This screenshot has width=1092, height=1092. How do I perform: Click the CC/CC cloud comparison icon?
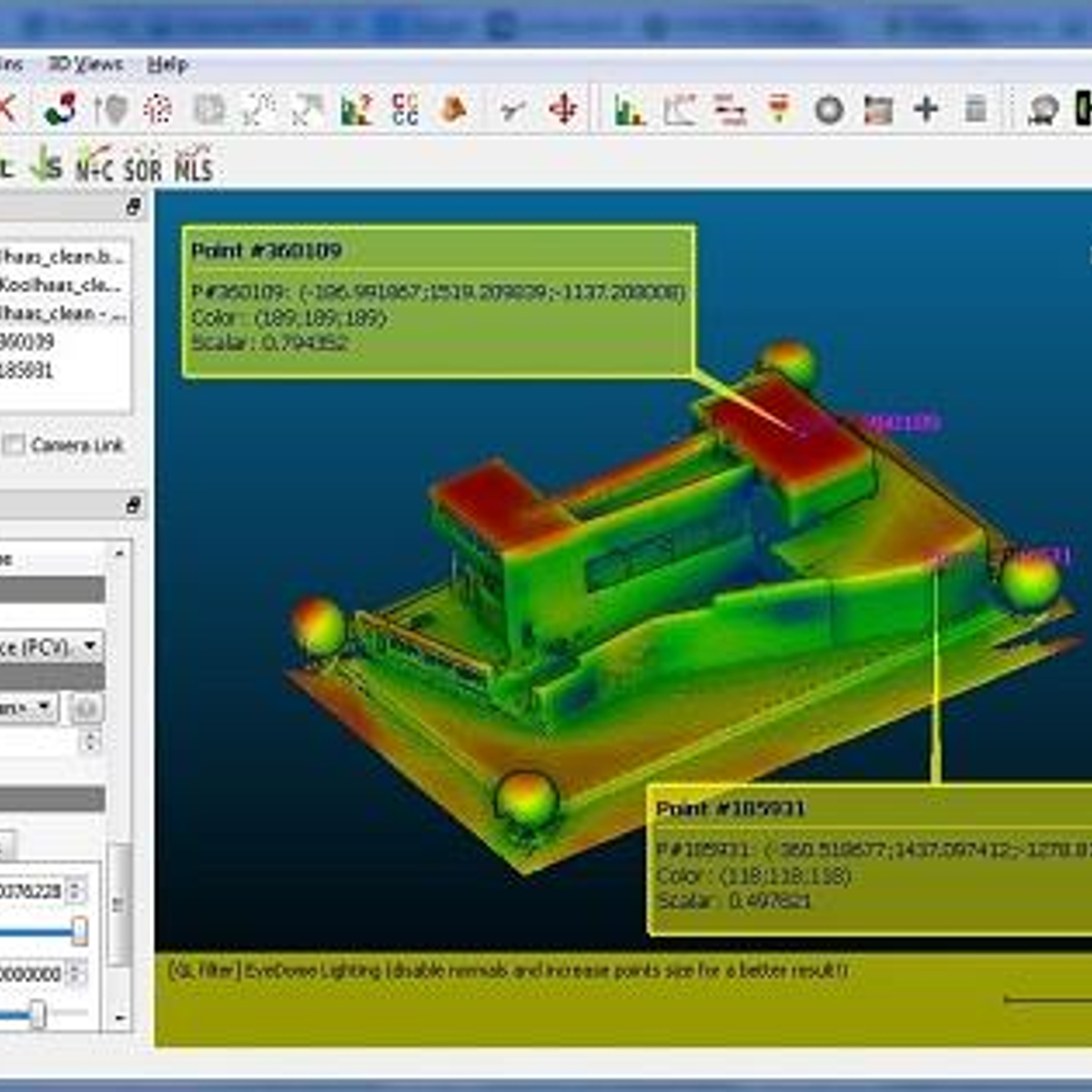405,110
